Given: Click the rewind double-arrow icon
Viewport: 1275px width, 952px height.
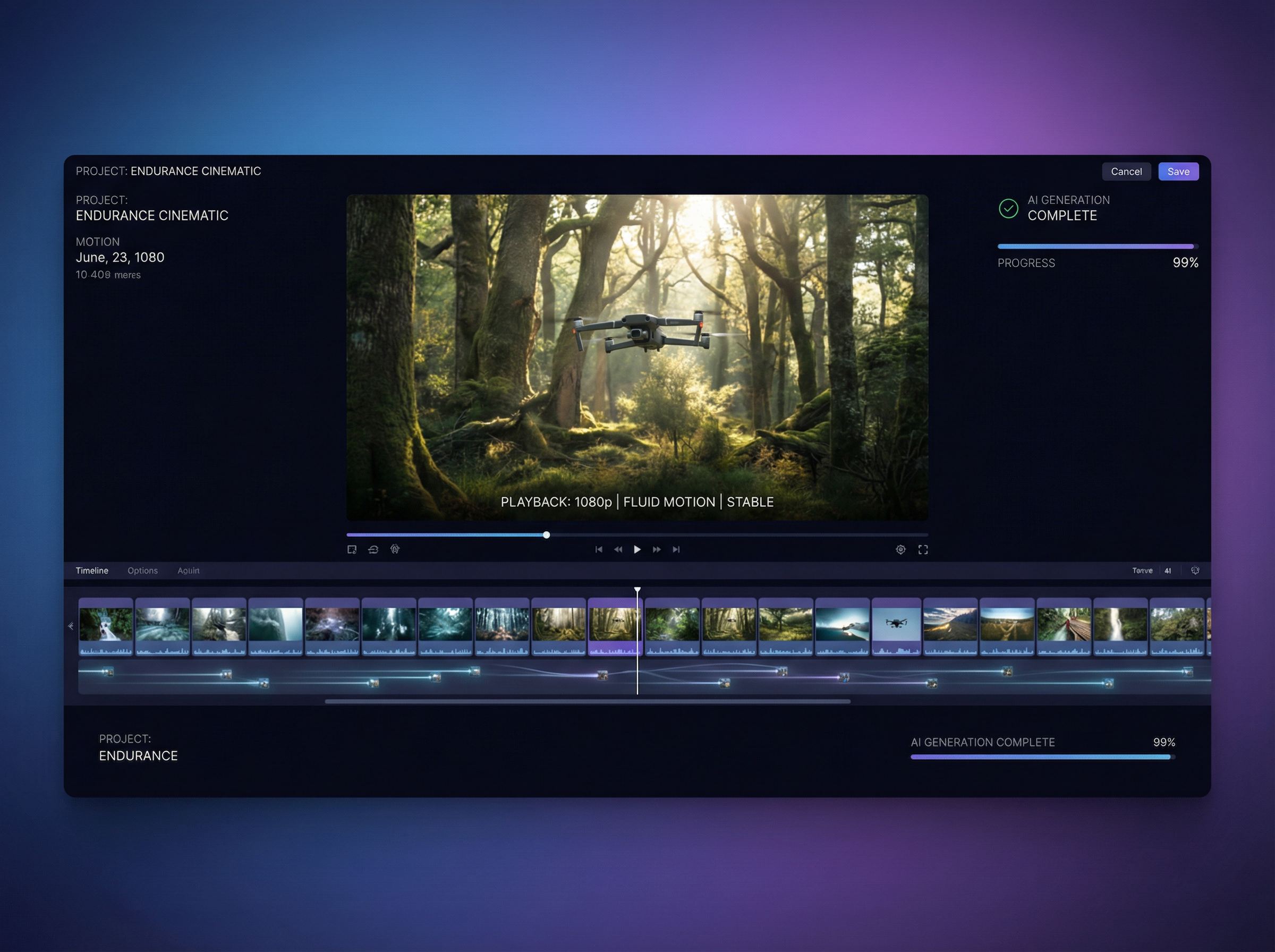Looking at the screenshot, I should pos(618,549).
